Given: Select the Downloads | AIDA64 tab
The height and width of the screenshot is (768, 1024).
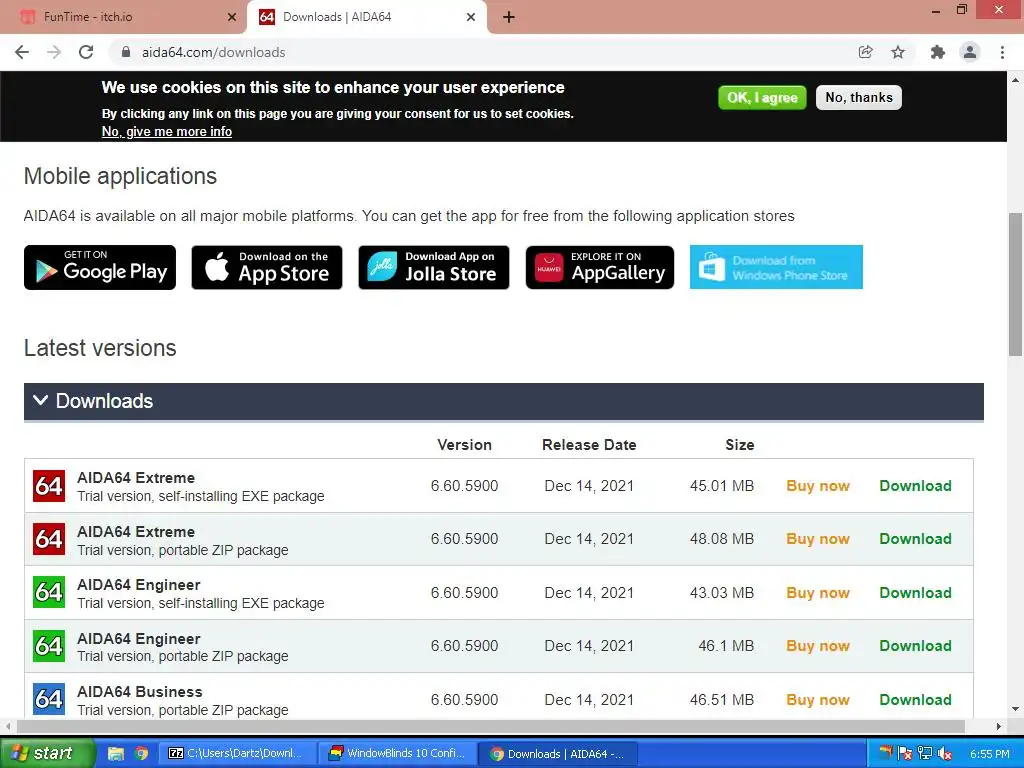Looking at the screenshot, I should pos(366,18).
